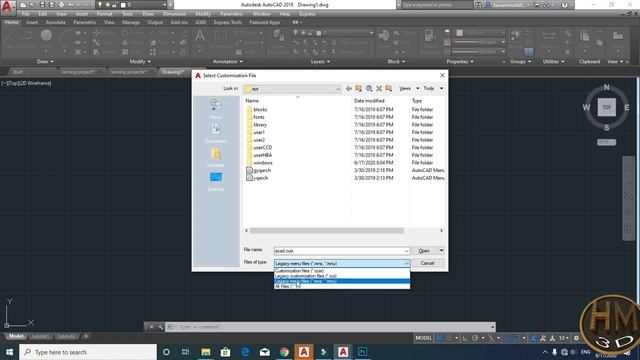
Task: Click the Open button in dialog
Action: [424, 251]
